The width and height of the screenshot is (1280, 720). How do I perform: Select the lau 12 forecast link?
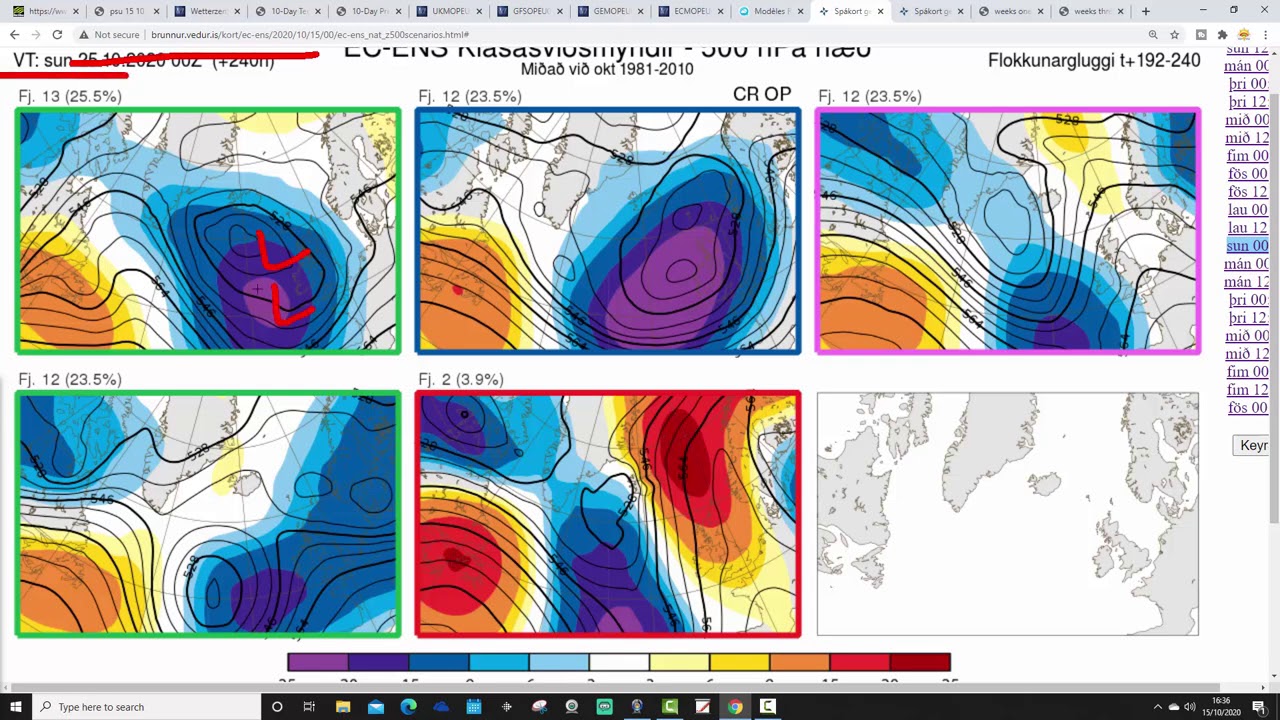point(1247,228)
